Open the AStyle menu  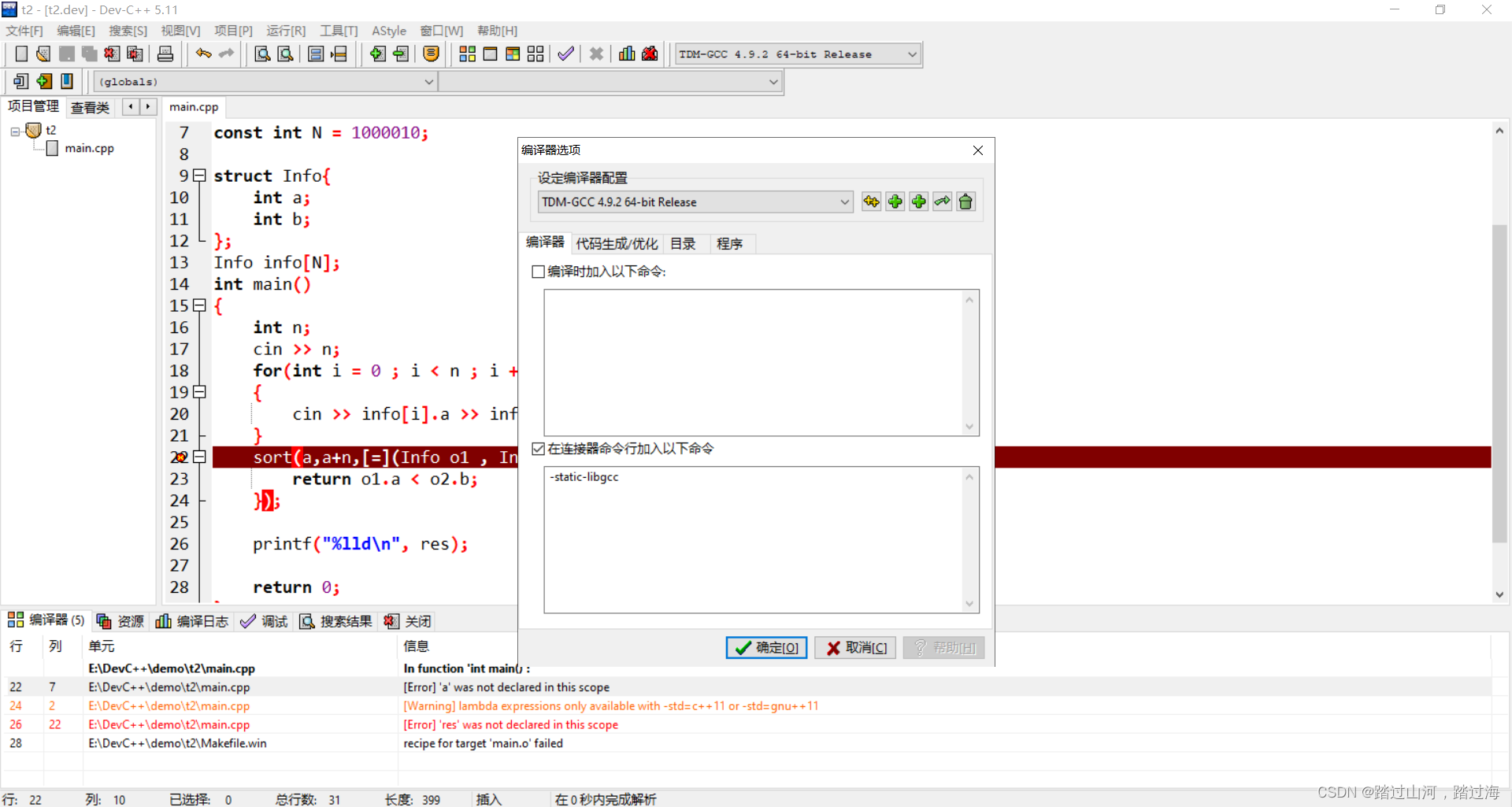click(389, 31)
